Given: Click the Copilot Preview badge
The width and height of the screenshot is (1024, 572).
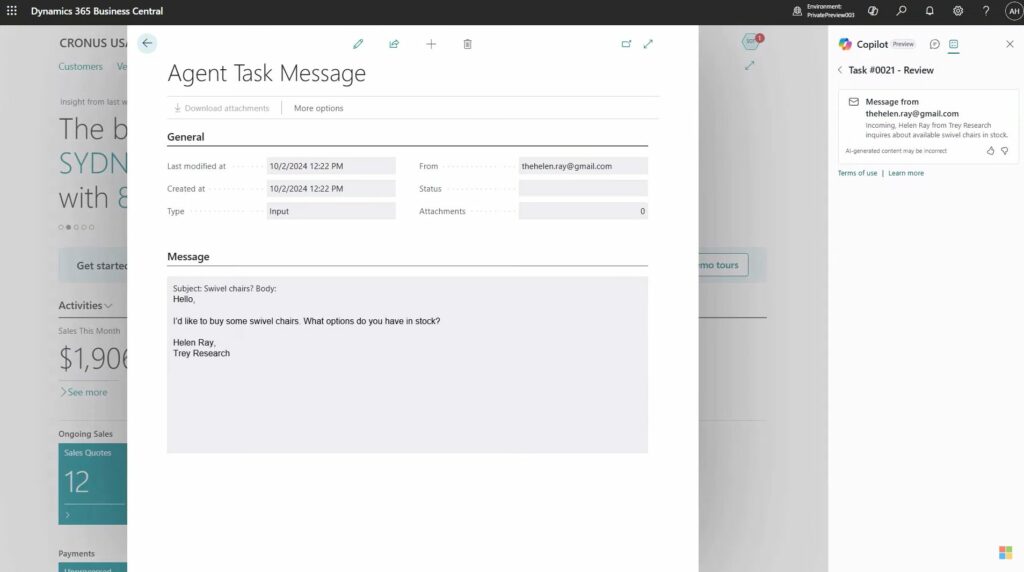Looking at the screenshot, I should click(x=903, y=44).
